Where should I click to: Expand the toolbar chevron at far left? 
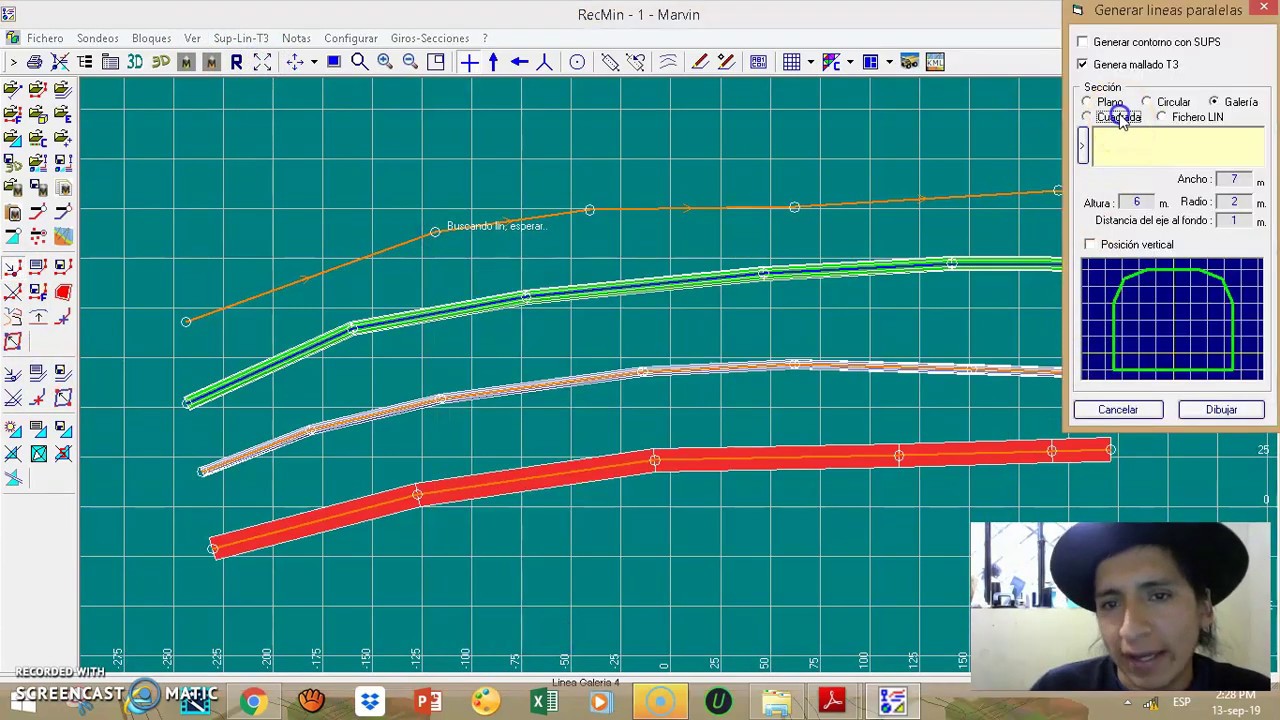point(13,62)
